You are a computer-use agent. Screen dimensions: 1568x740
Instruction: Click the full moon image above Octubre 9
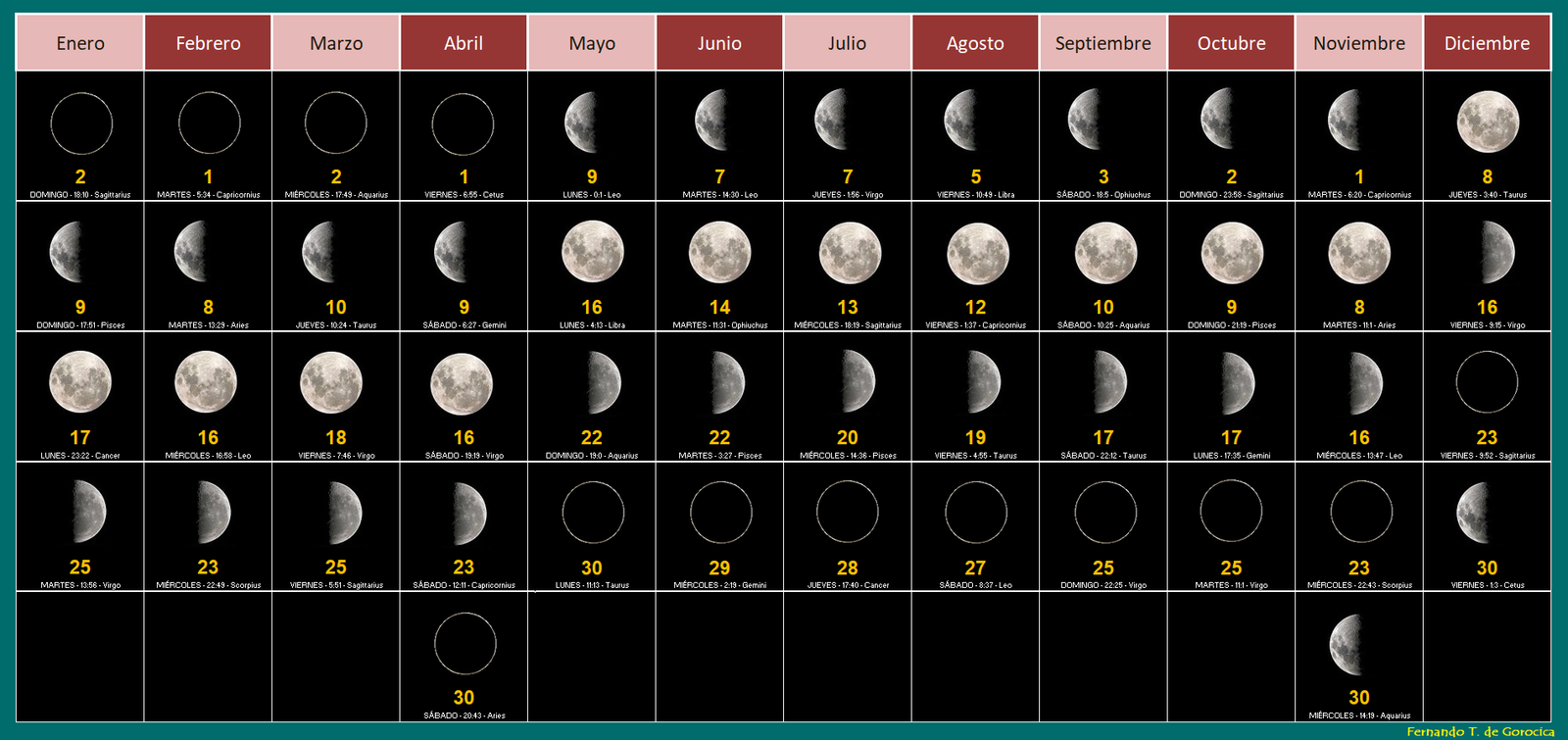tap(1232, 253)
